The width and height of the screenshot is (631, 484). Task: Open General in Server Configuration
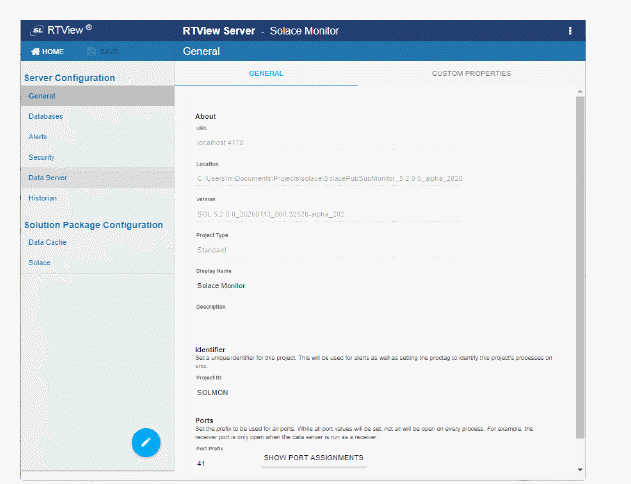tap(42, 96)
